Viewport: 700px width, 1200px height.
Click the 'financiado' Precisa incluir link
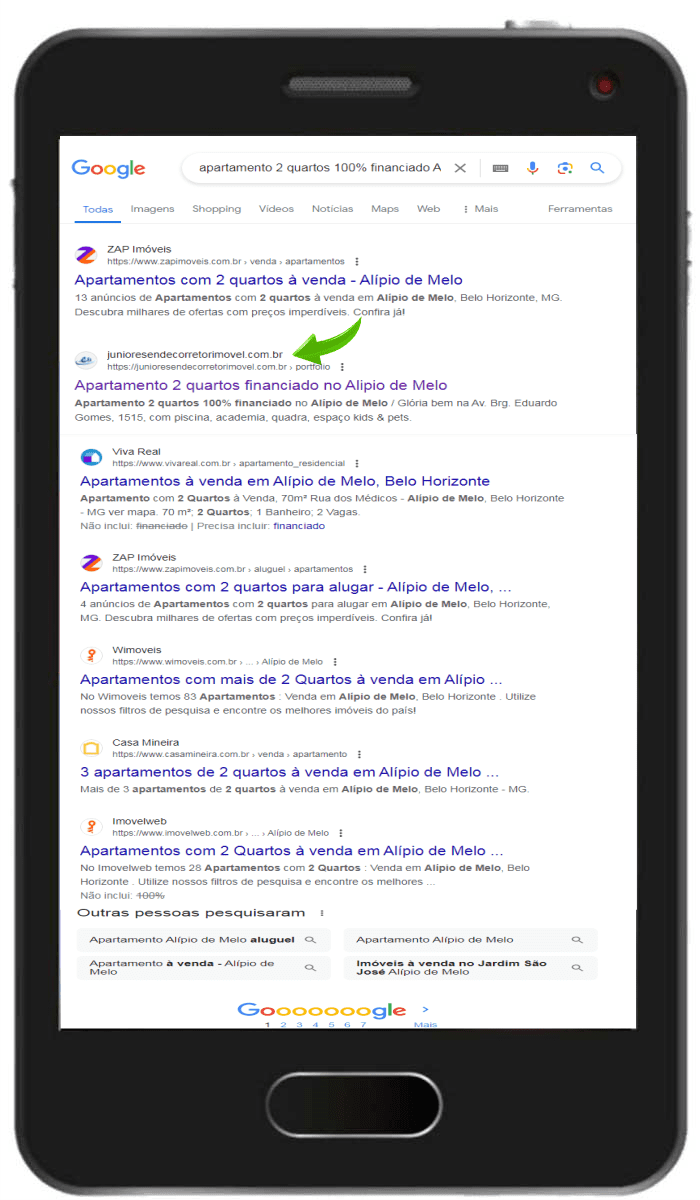point(299,526)
